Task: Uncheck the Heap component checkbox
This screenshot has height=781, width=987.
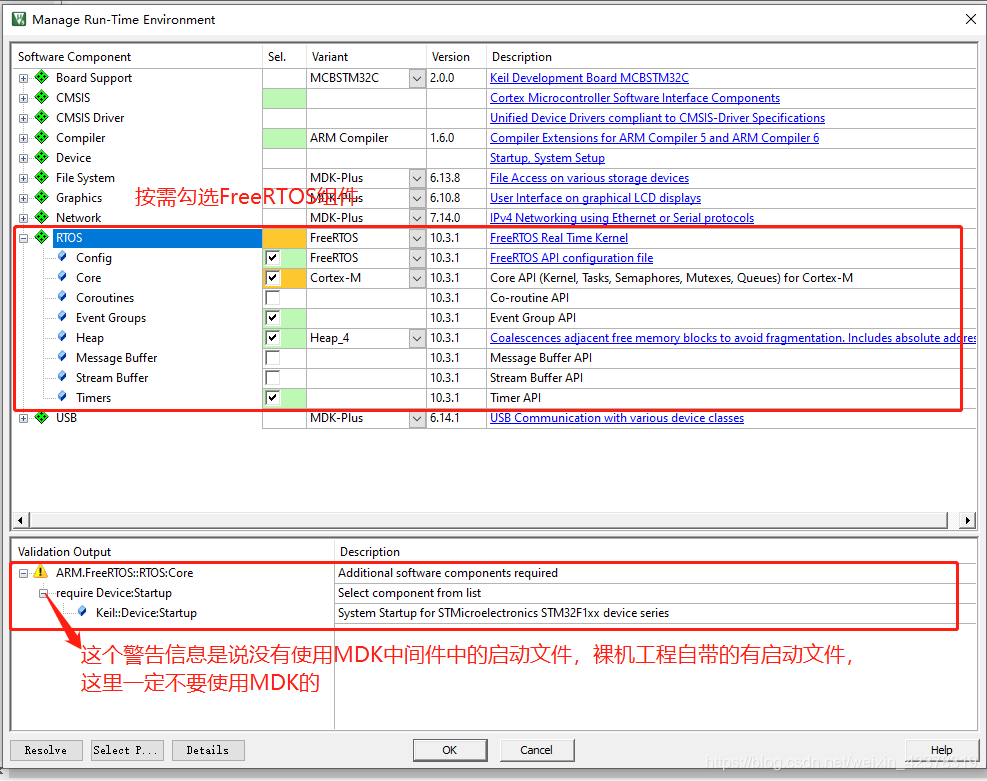Action: 273,338
